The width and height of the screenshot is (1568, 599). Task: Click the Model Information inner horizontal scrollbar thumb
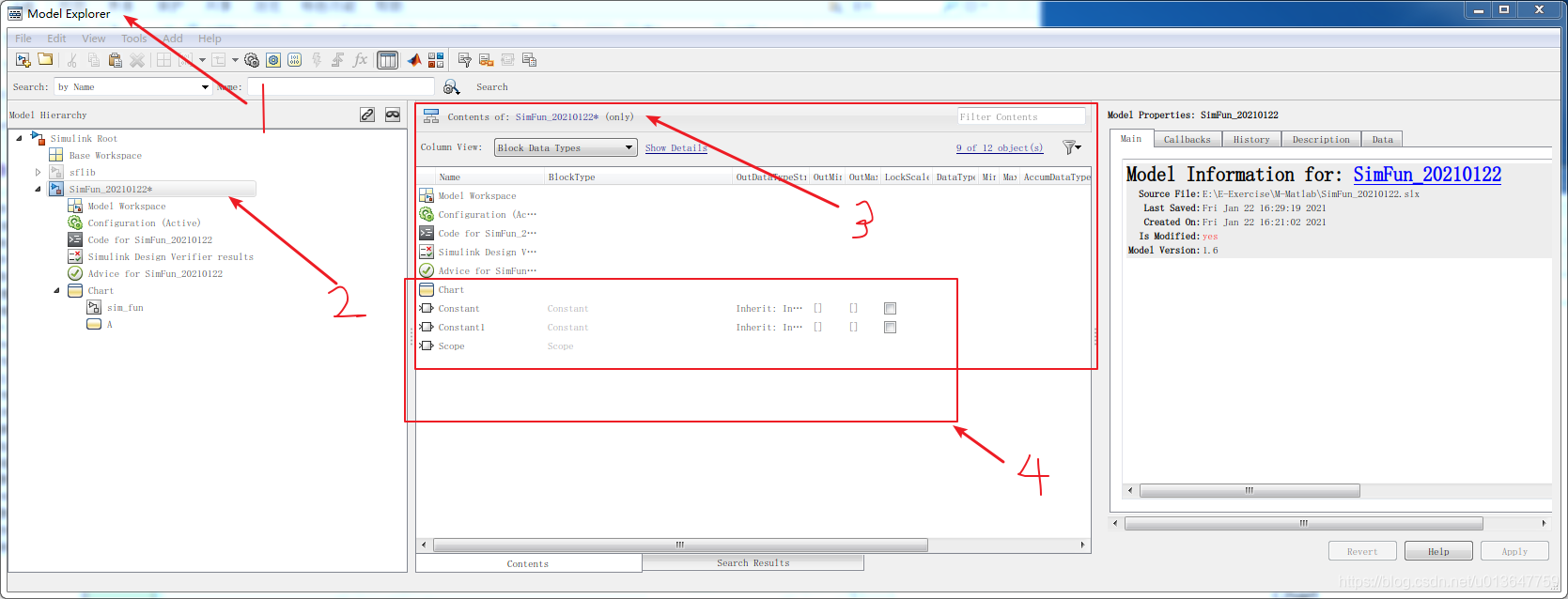pyautogui.click(x=1250, y=490)
